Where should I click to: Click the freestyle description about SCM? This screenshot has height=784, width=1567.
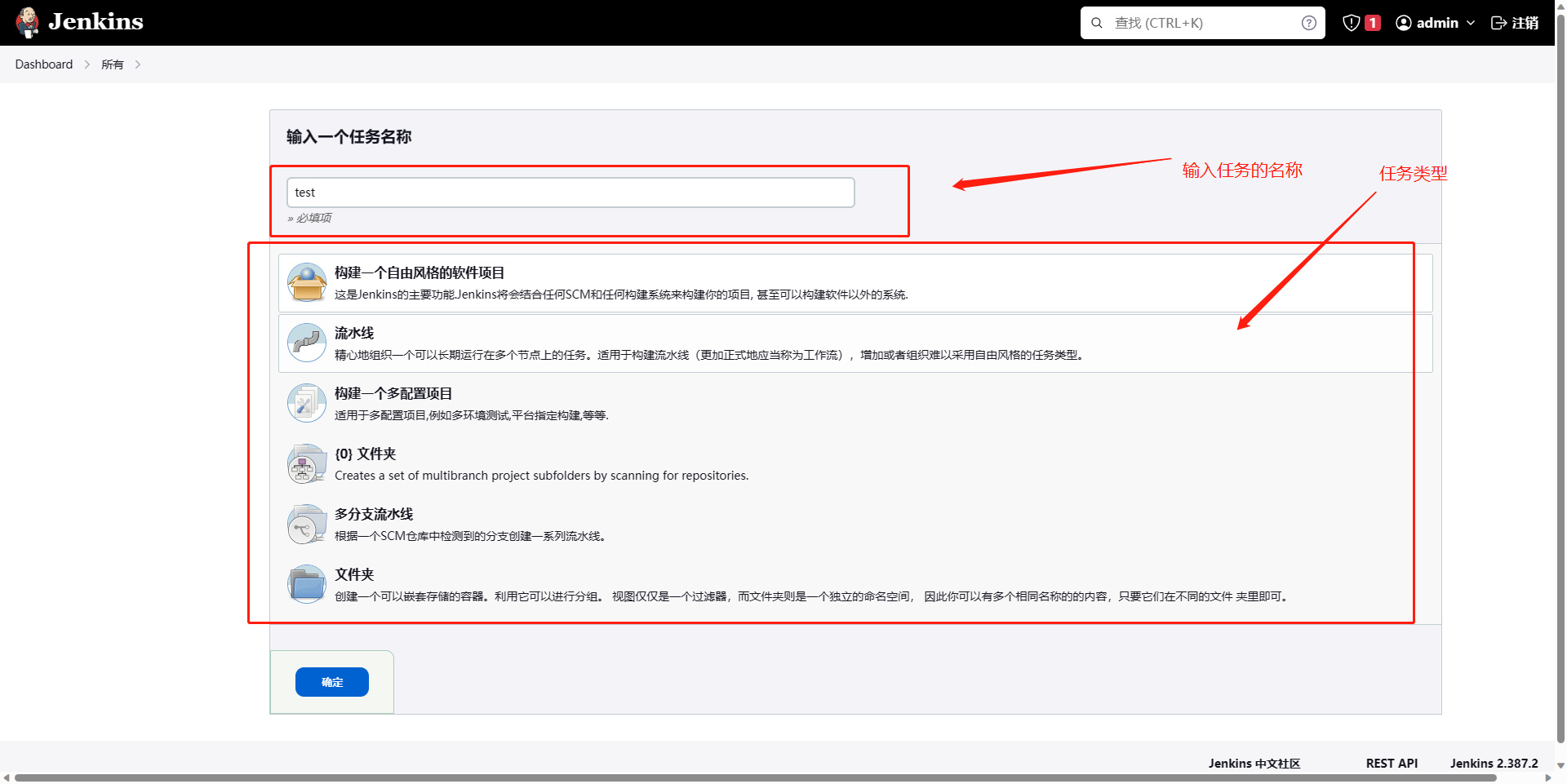(621, 295)
